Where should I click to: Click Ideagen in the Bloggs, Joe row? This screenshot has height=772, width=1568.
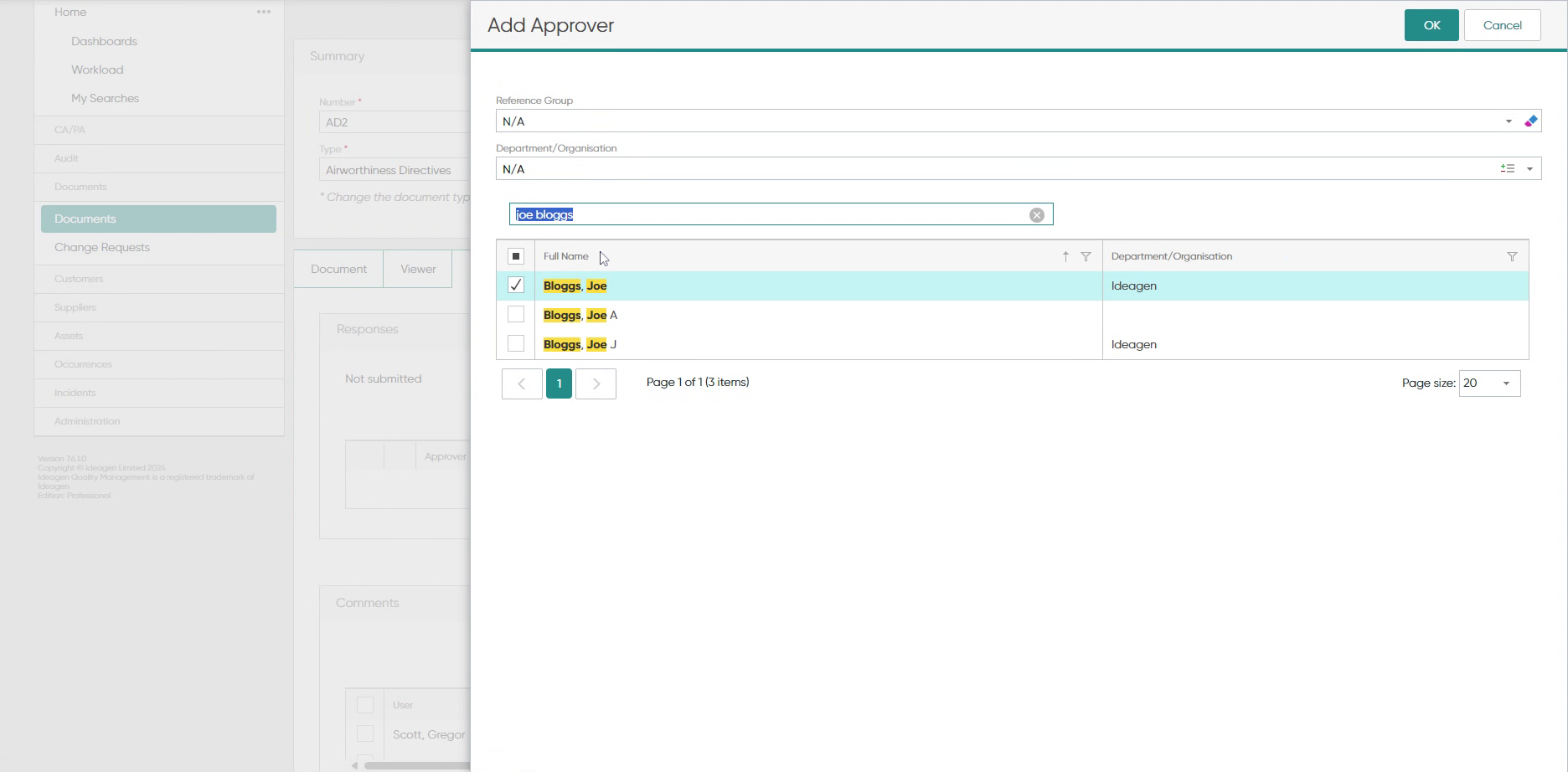click(1134, 286)
